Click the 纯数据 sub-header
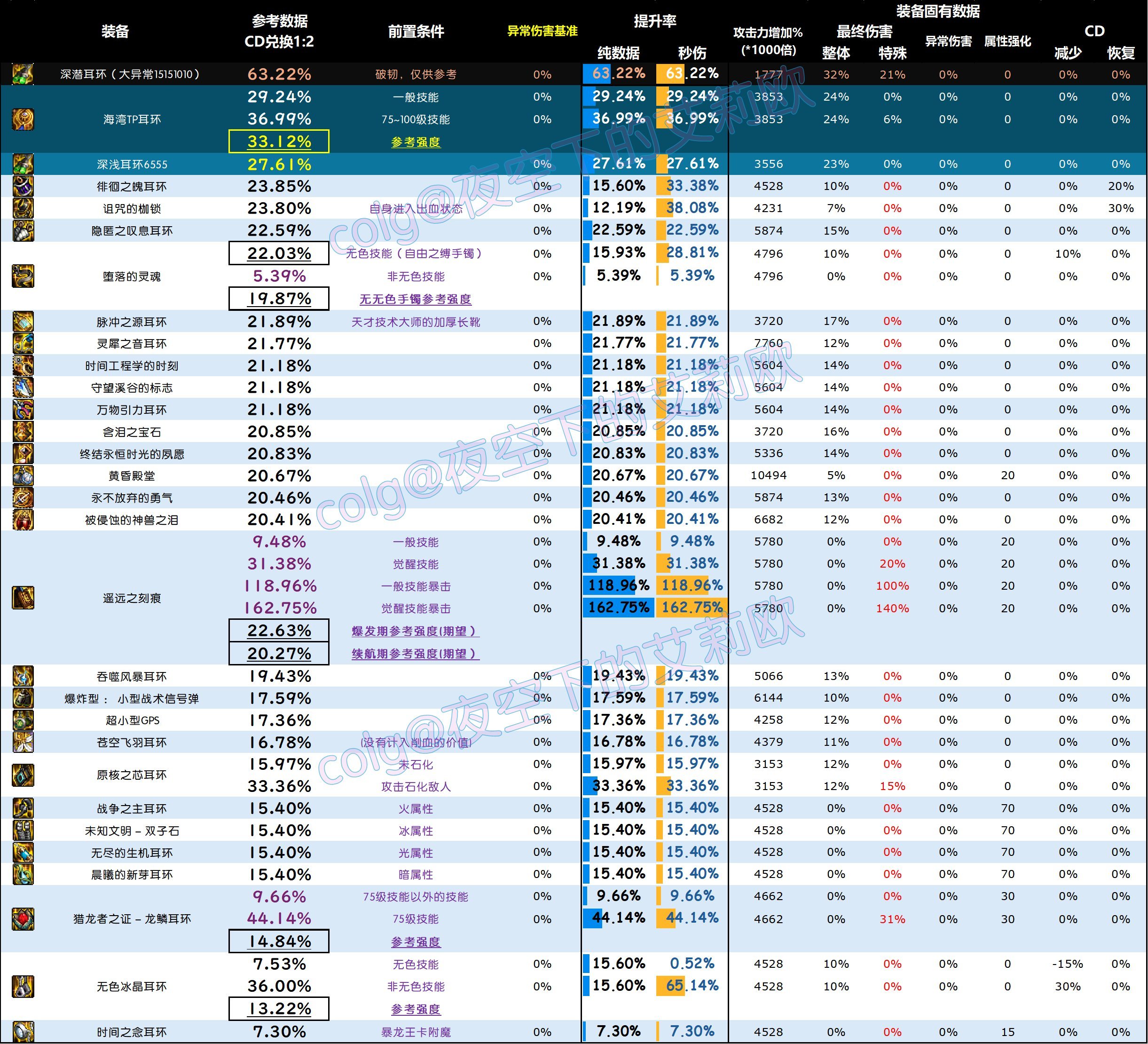The height and width of the screenshot is (1044, 1148). pyautogui.click(x=618, y=53)
